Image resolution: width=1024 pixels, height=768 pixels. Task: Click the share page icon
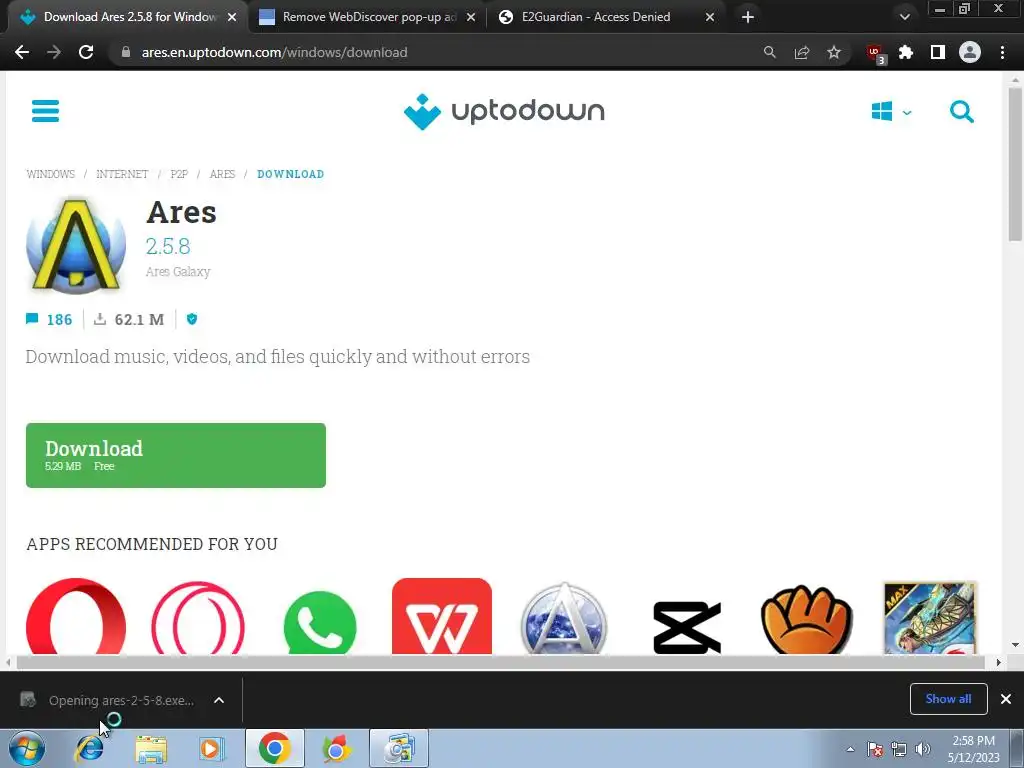pyautogui.click(x=801, y=52)
